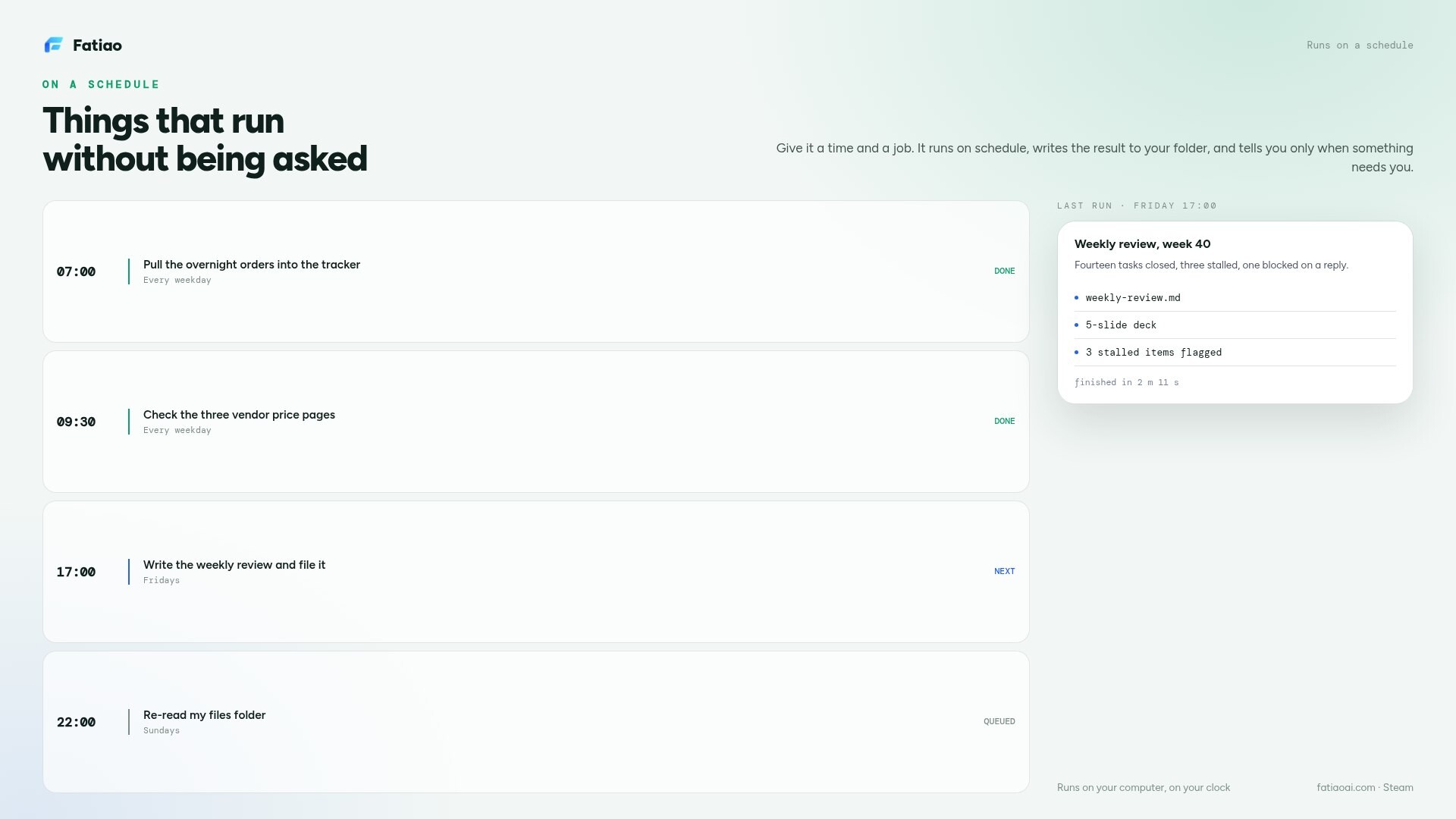Screen dimensions: 1456x819
Task: Select the 07:00 time label
Action: 76,271
